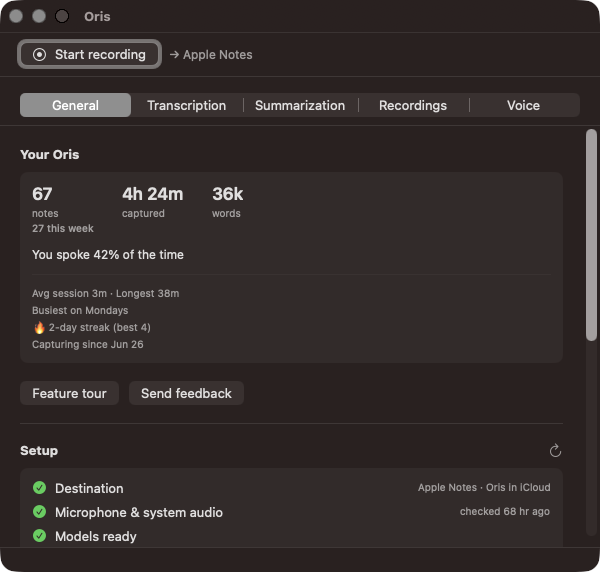
Task: Open the Voice tab
Action: [523, 105]
